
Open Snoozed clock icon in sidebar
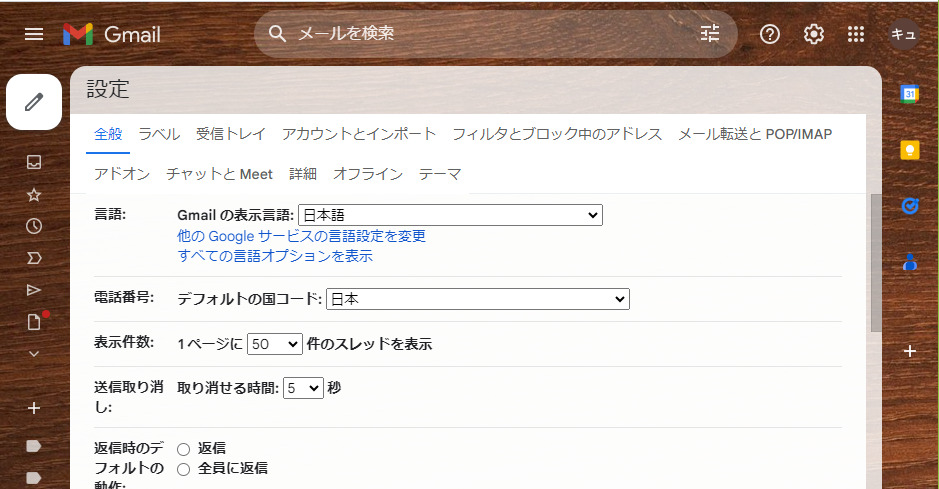coord(34,226)
